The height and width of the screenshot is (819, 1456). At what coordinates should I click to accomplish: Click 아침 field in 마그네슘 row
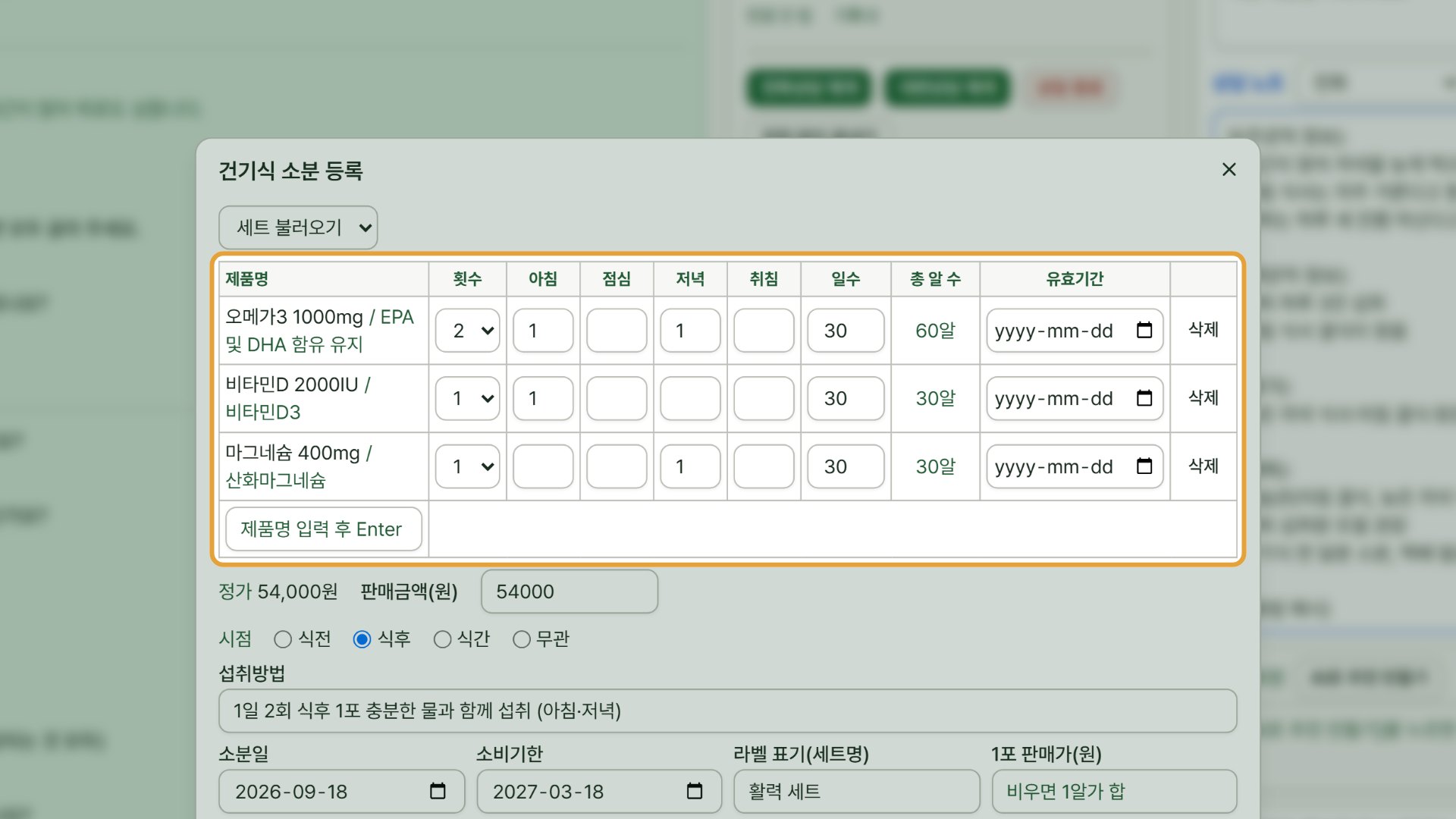[x=543, y=466]
